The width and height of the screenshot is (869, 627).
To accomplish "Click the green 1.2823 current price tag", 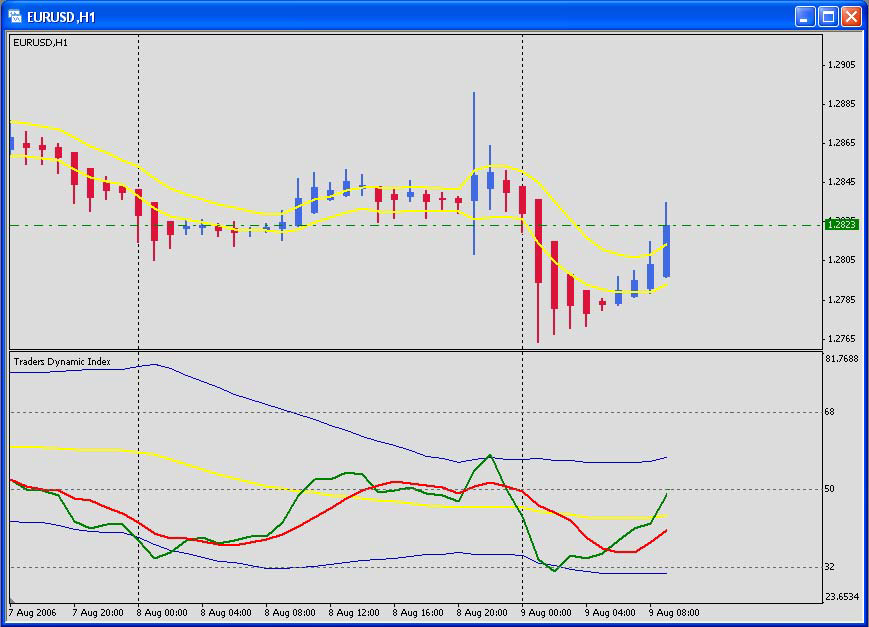I will click(x=841, y=225).
